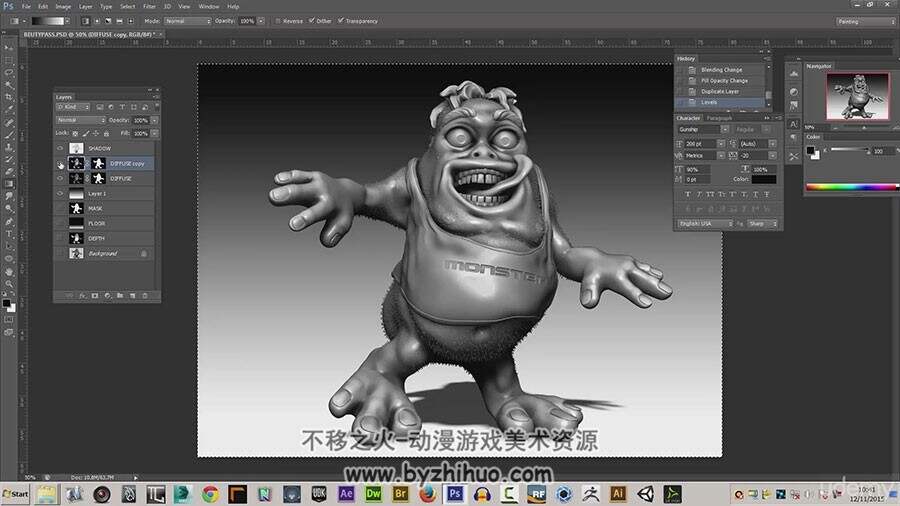This screenshot has height=506, width=900.
Task: Open the Character panel icon in dock
Action: click(x=793, y=124)
